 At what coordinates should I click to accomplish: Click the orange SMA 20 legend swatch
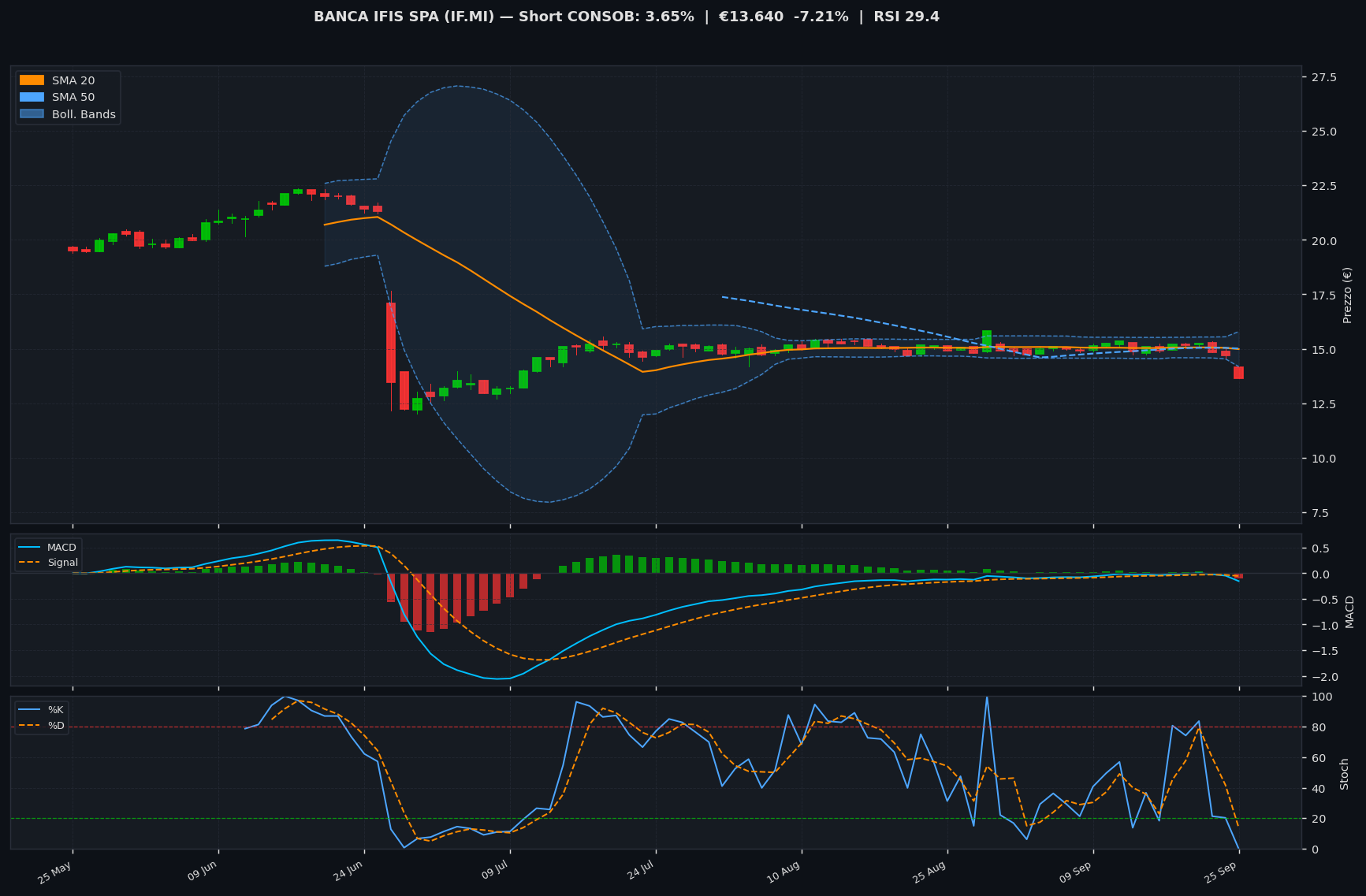(32, 80)
